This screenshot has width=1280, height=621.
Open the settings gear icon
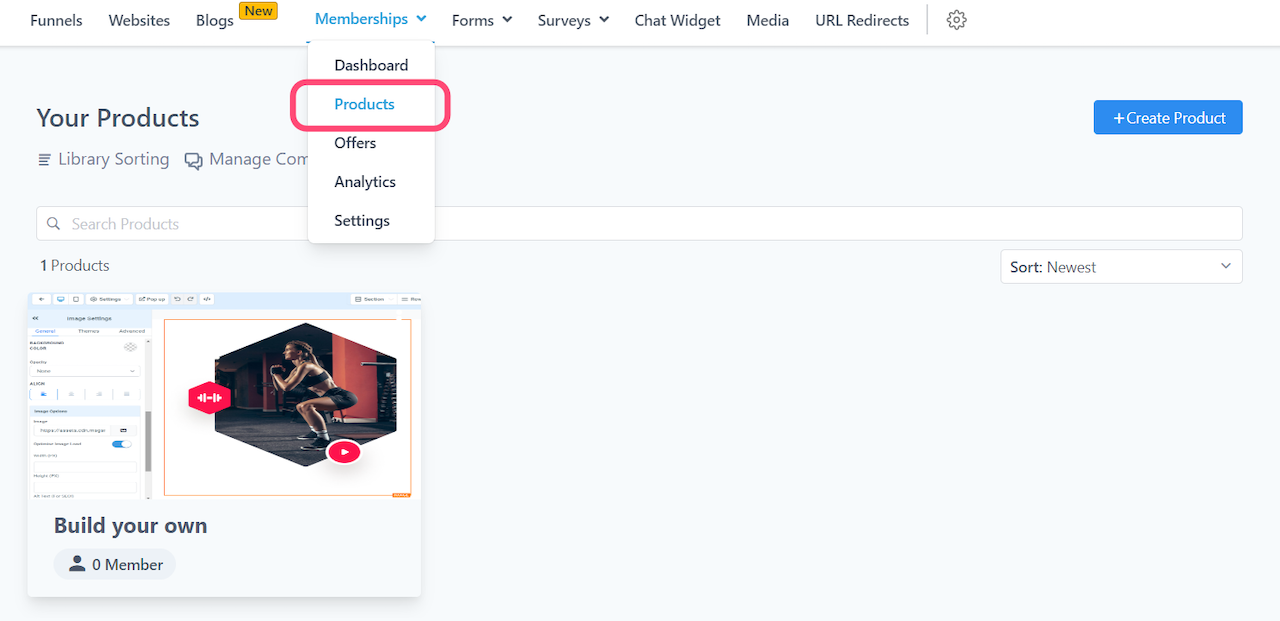coord(956,20)
